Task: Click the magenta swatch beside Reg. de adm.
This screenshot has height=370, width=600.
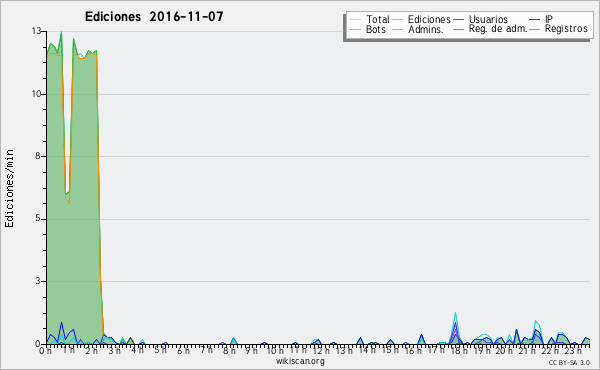Action: pos(458,29)
